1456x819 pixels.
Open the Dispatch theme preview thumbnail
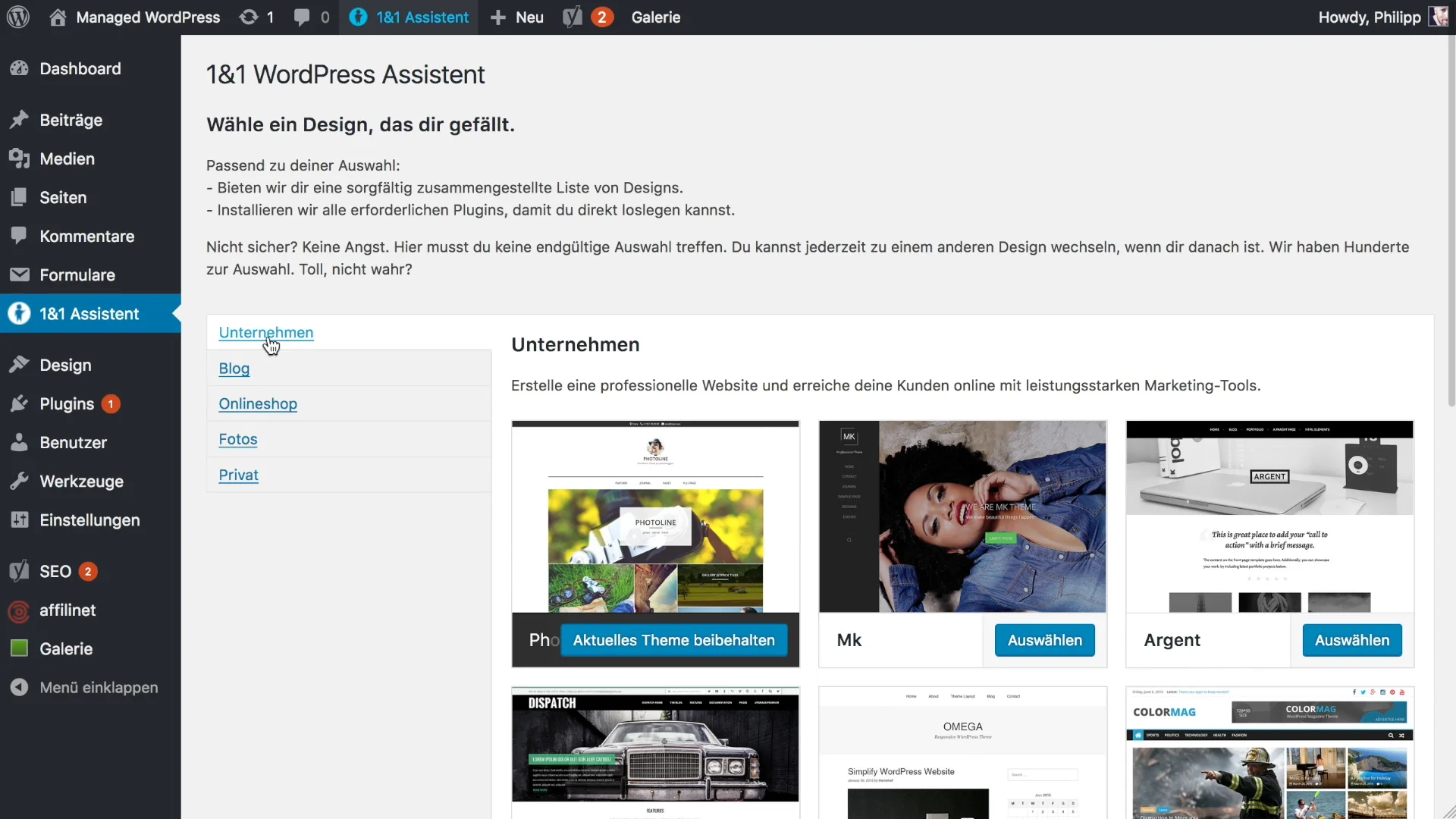point(655,752)
